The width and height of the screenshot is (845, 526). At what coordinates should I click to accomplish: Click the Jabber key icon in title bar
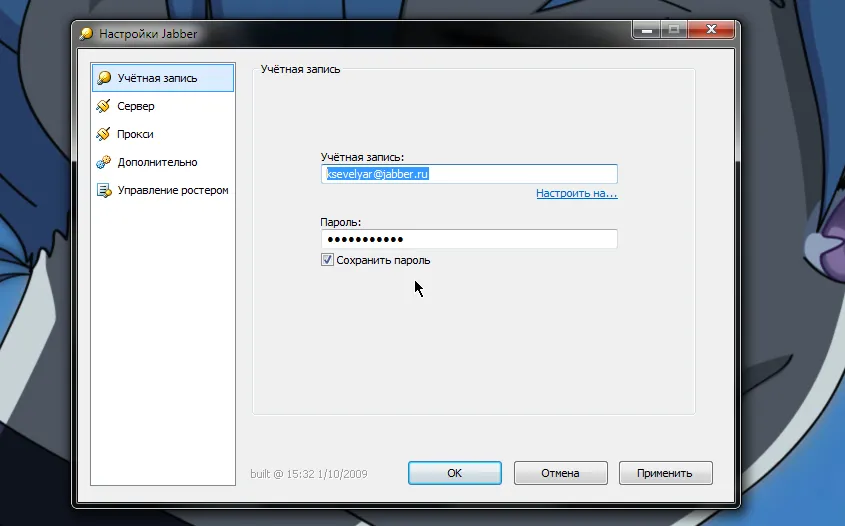[86, 34]
